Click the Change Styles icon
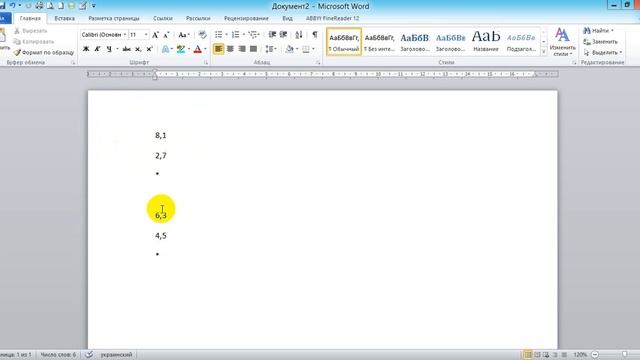The image size is (640, 360). (x=562, y=42)
